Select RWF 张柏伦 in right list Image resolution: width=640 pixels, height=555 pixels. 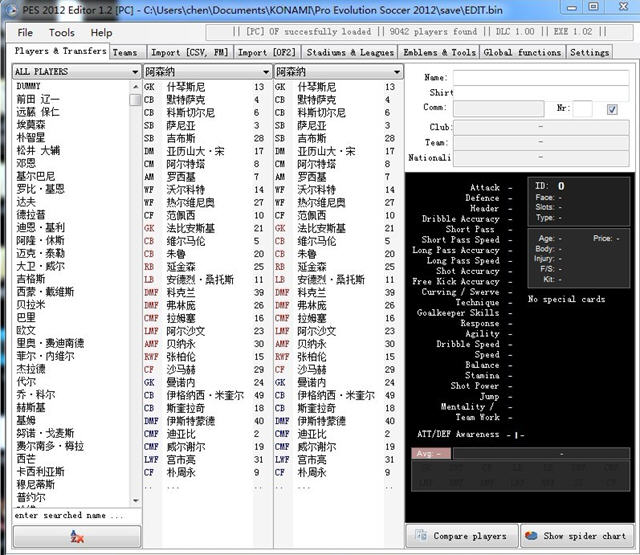pyautogui.click(x=338, y=357)
